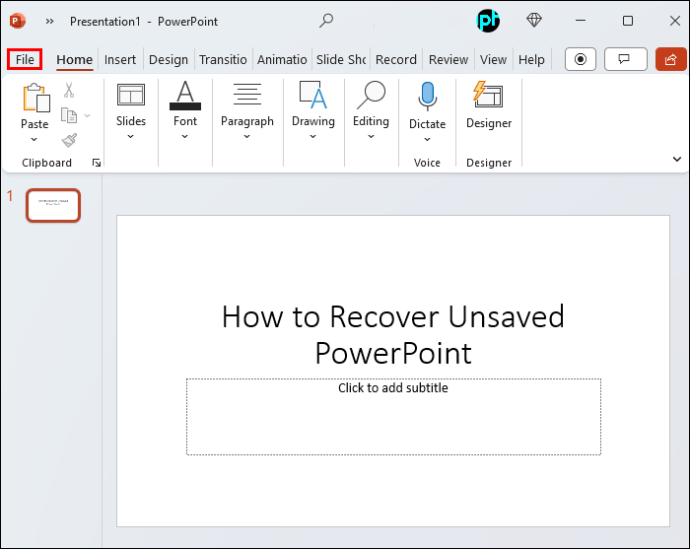Open the Clipboard dialog launcher
Viewport: 690px width, 549px height.
[97, 163]
